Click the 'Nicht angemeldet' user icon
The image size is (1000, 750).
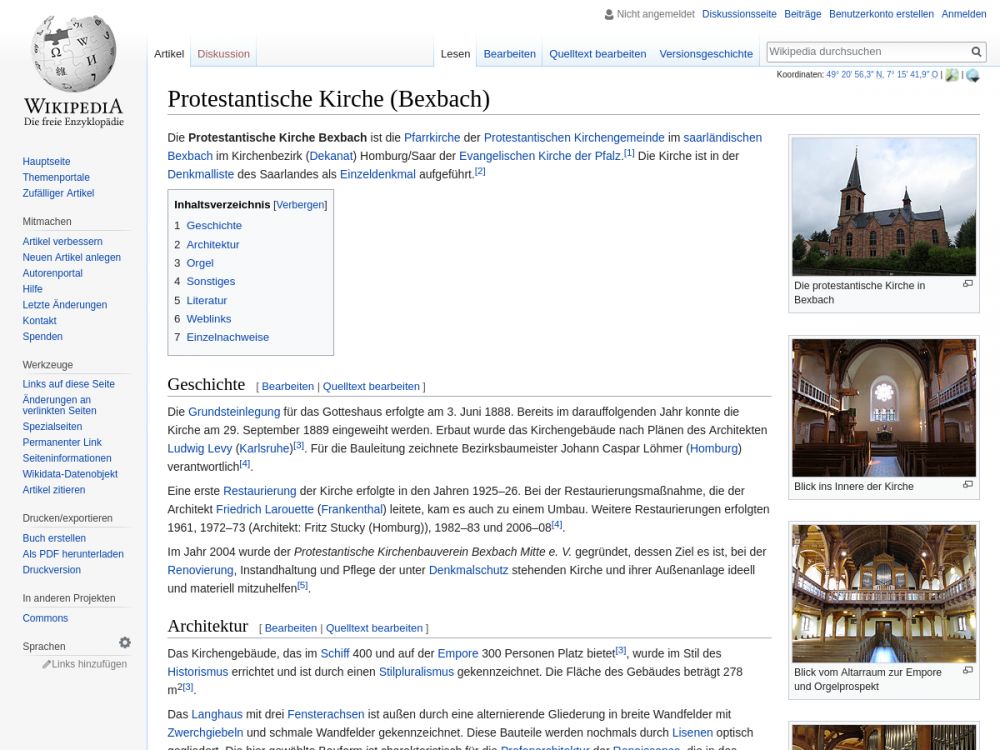point(609,14)
